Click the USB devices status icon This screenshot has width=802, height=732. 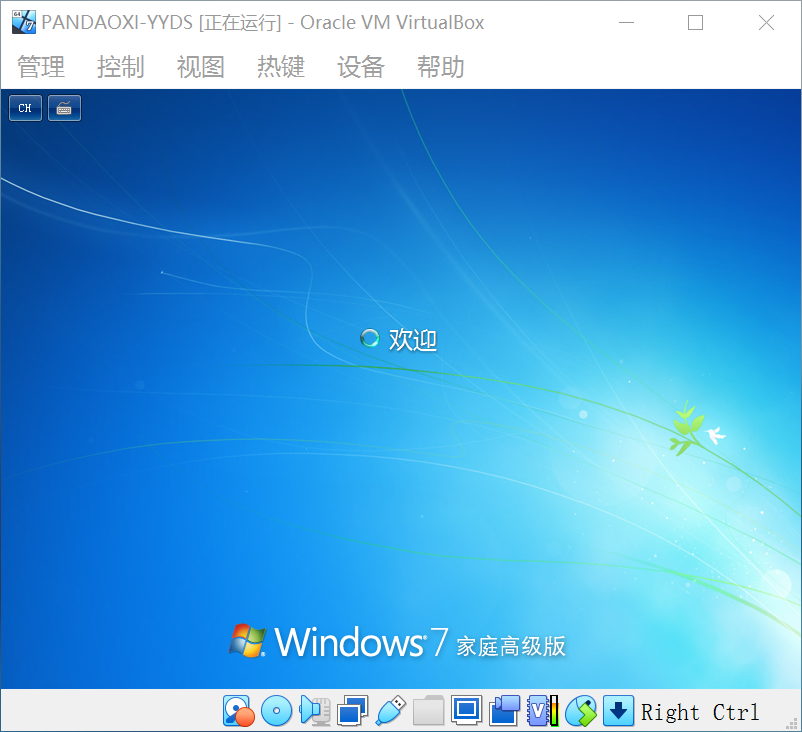coord(391,711)
